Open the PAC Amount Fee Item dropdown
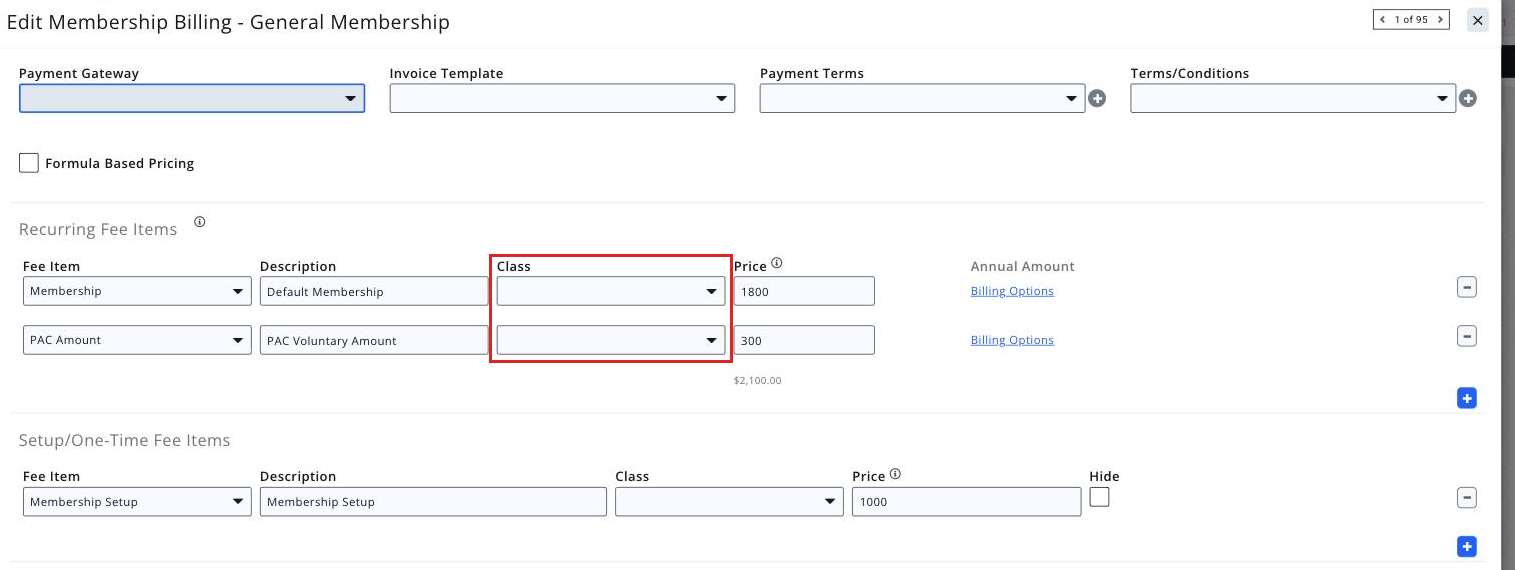 [137, 340]
